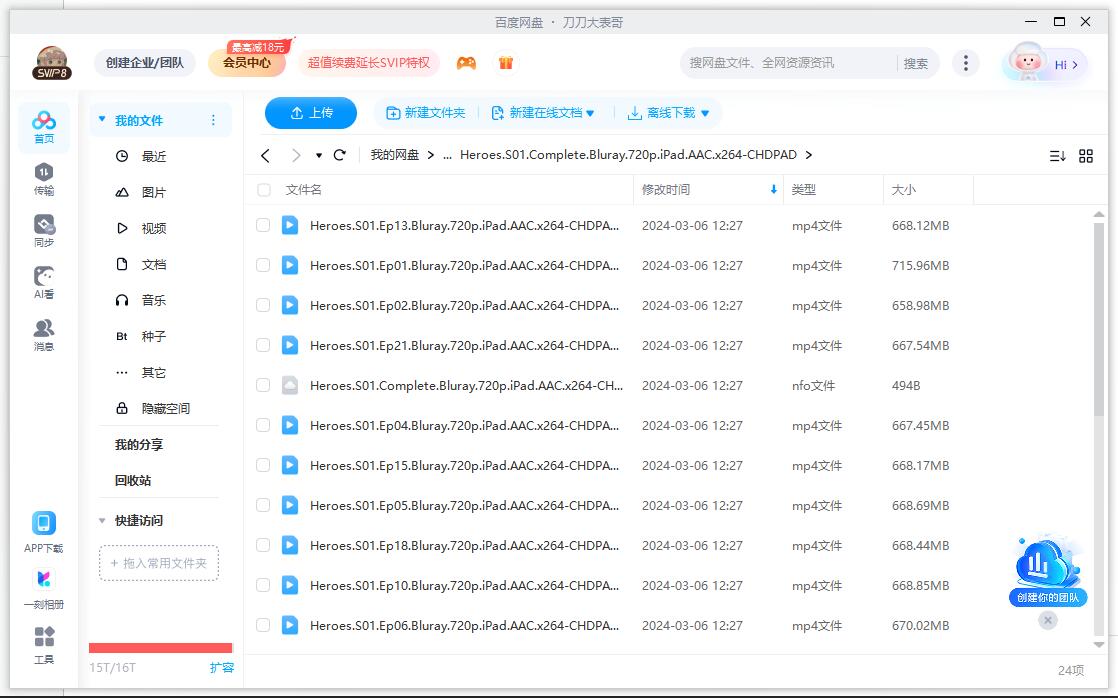
Task: Collapse the 快捷访问 section
Action: click(x=101, y=520)
